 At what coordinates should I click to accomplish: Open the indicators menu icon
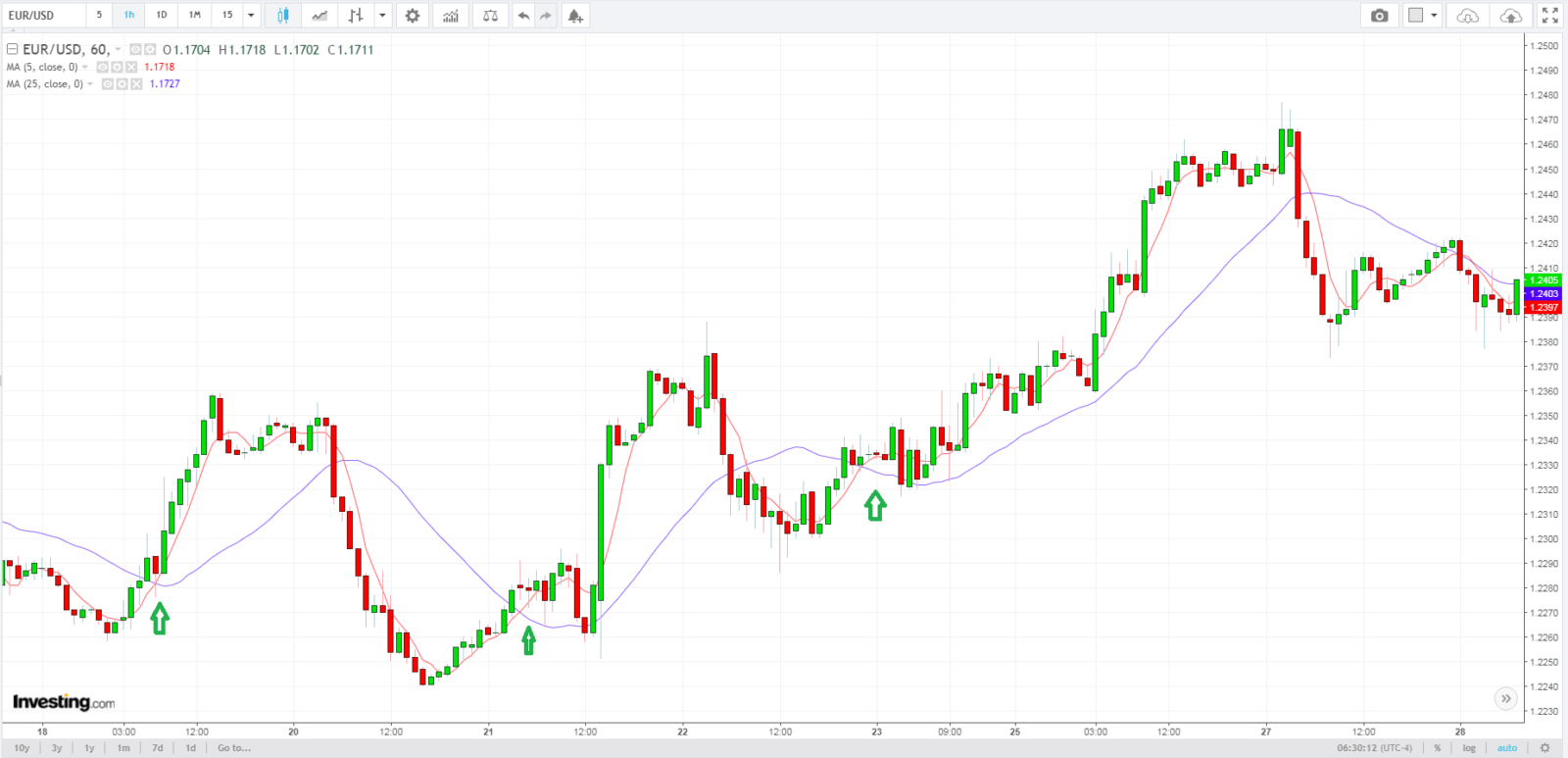(x=451, y=16)
